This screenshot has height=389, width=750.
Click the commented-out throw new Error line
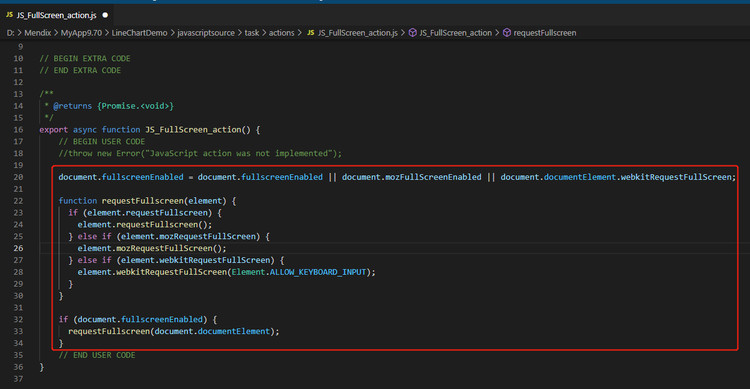(200, 154)
